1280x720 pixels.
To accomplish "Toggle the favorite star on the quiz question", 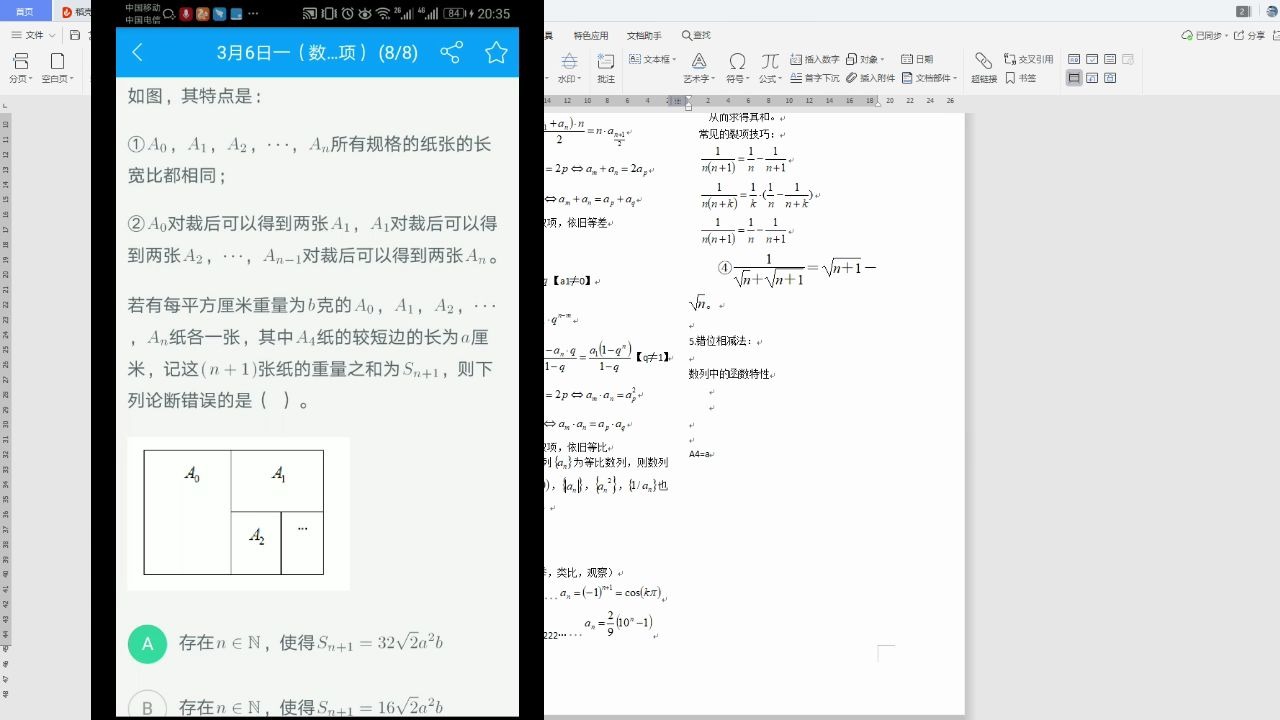I will pos(496,52).
